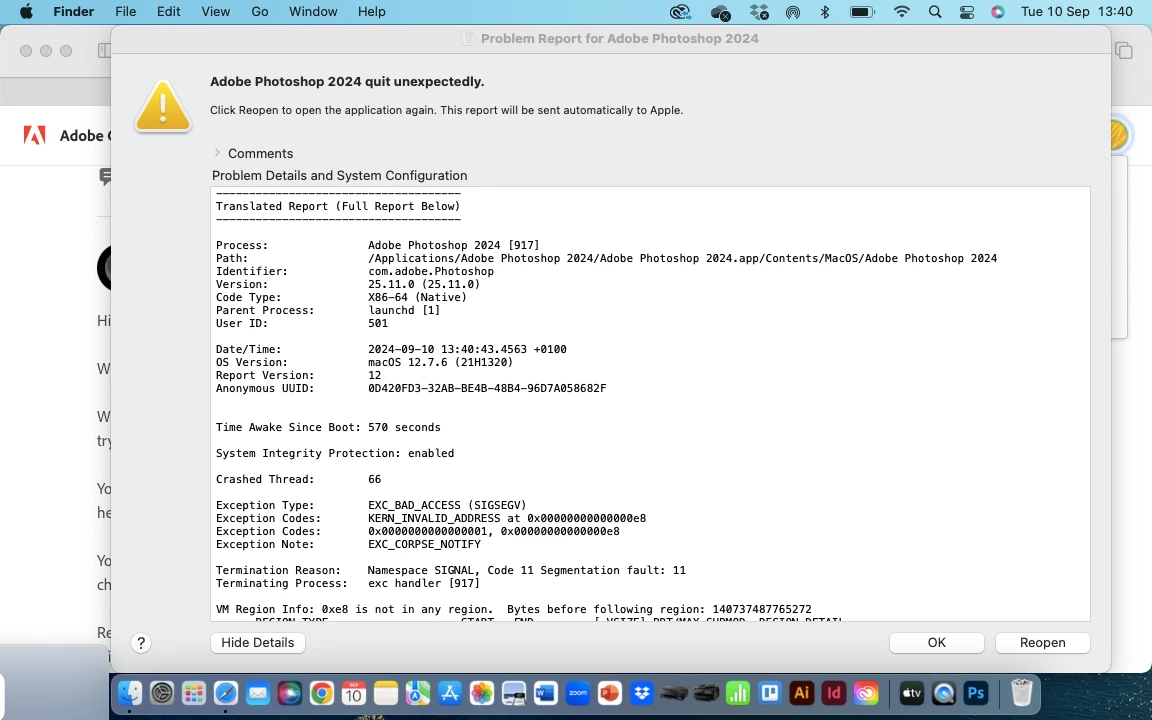Open the Wi-Fi menu
The height and width of the screenshot is (720, 1152).
(901, 12)
